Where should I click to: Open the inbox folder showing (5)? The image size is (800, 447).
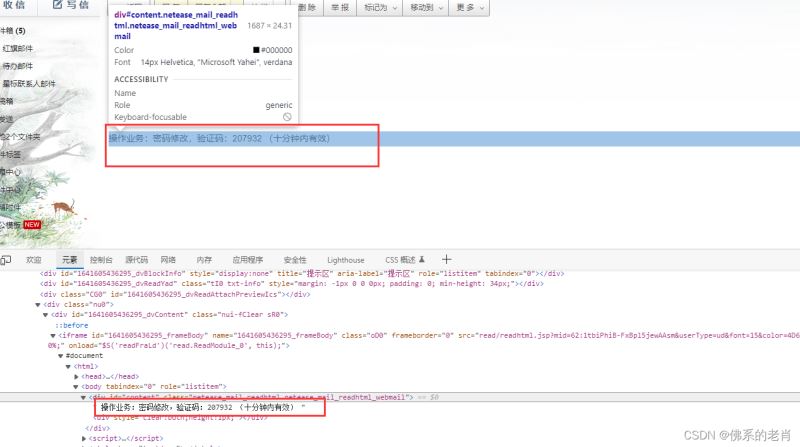13,31
